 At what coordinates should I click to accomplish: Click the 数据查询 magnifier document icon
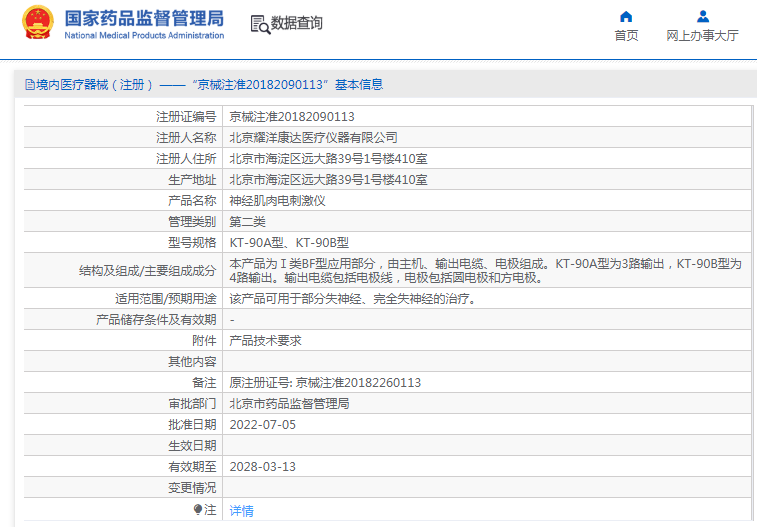[260, 24]
